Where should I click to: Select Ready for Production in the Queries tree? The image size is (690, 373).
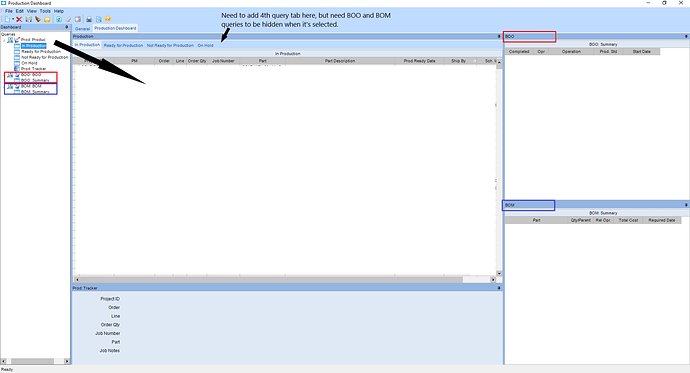41,51
